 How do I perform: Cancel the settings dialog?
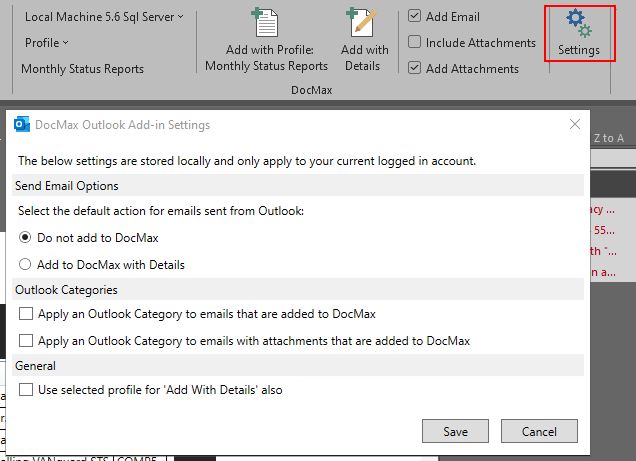(x=540, y=431)
